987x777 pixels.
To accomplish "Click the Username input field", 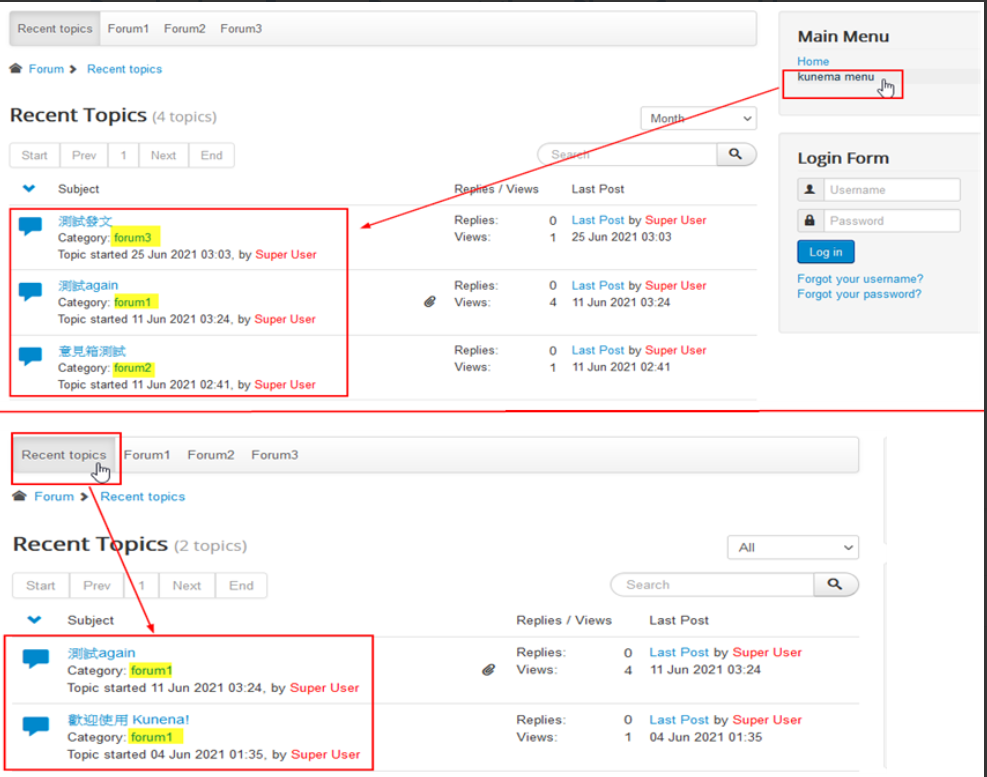I will tap(891, 190).
